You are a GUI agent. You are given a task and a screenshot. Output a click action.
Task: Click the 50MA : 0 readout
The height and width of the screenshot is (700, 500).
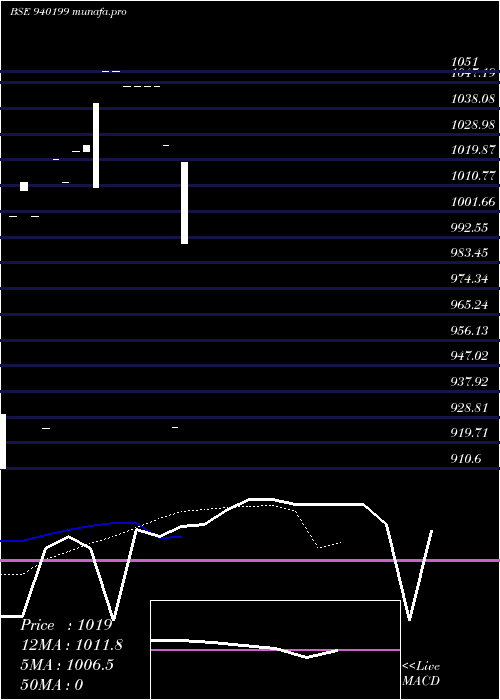pyautogui.click(x=52, y=685)
